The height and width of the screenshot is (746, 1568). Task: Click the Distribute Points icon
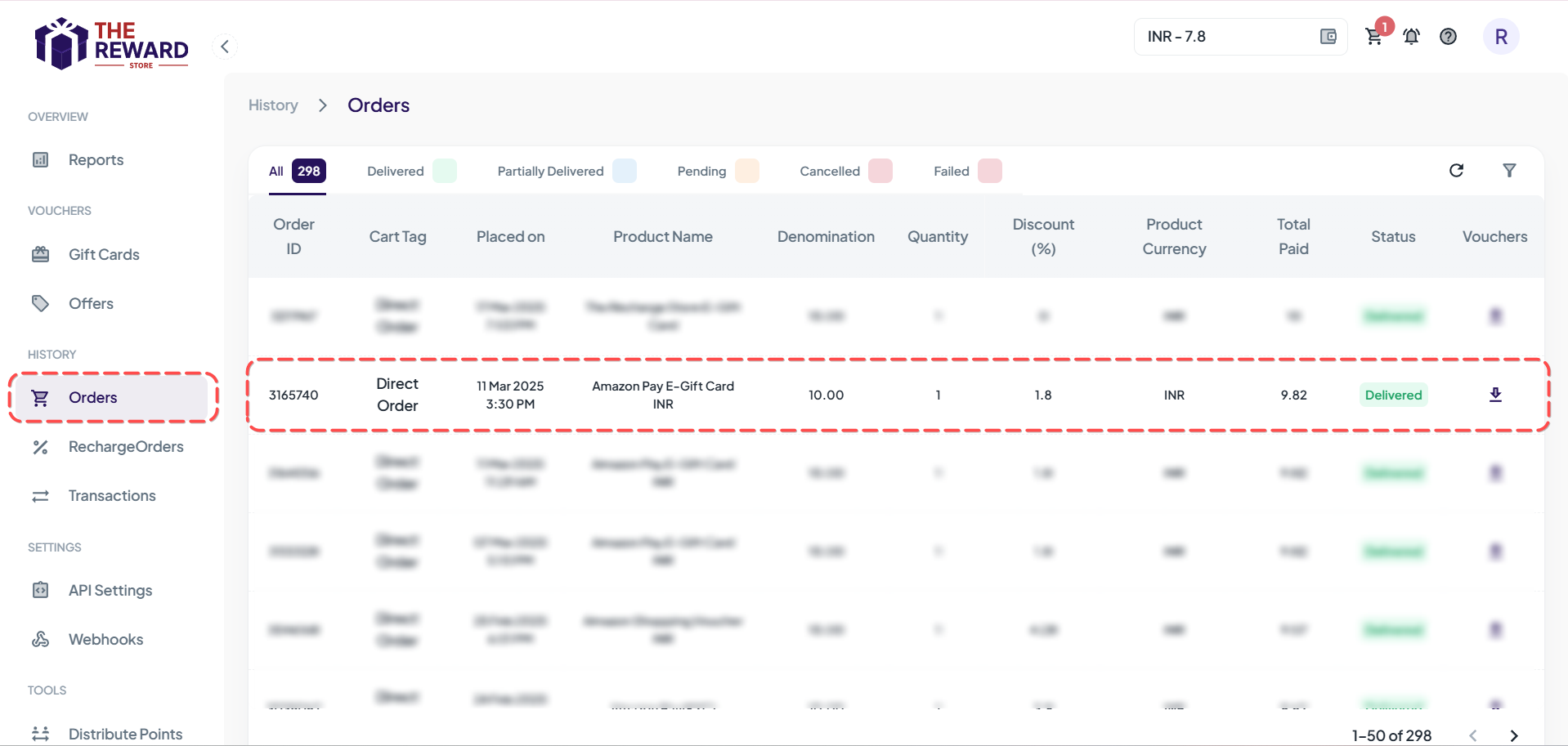point(40,734)
